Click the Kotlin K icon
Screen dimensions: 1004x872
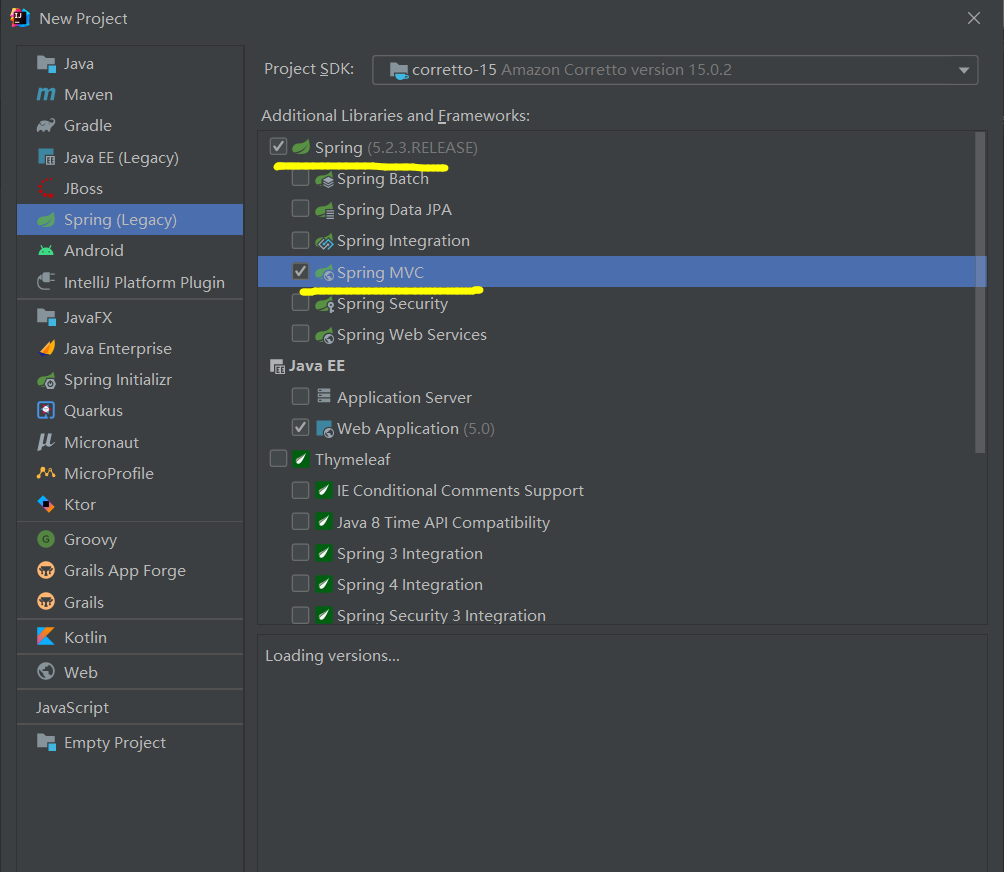coord(46,636)
